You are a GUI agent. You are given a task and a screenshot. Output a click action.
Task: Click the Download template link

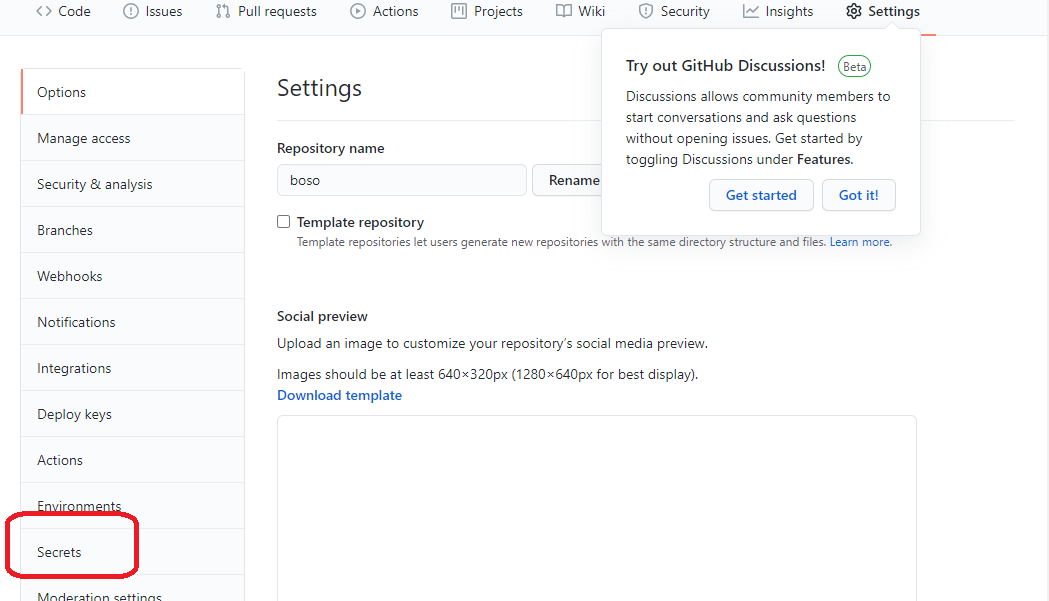pos(340,395)
